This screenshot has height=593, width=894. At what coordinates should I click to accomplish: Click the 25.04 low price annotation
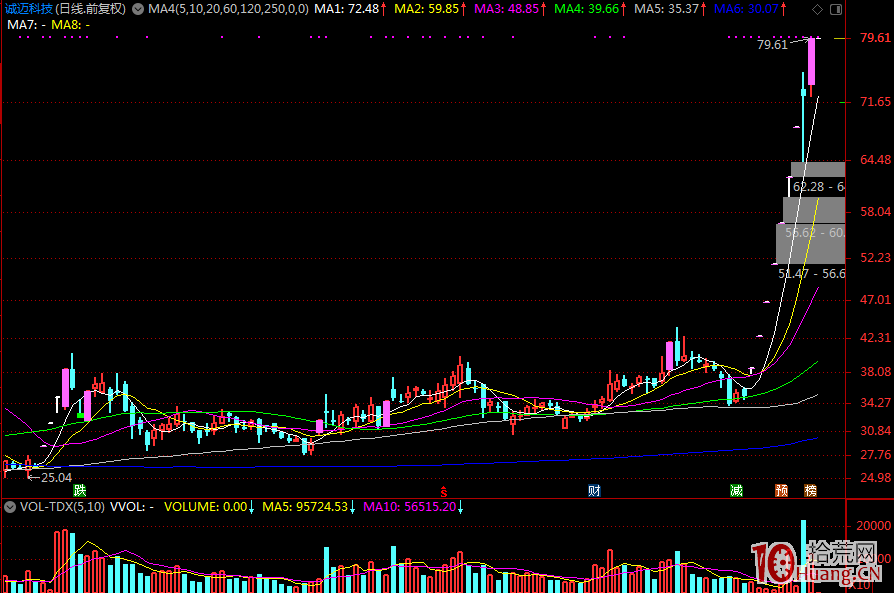coord(56,478)
